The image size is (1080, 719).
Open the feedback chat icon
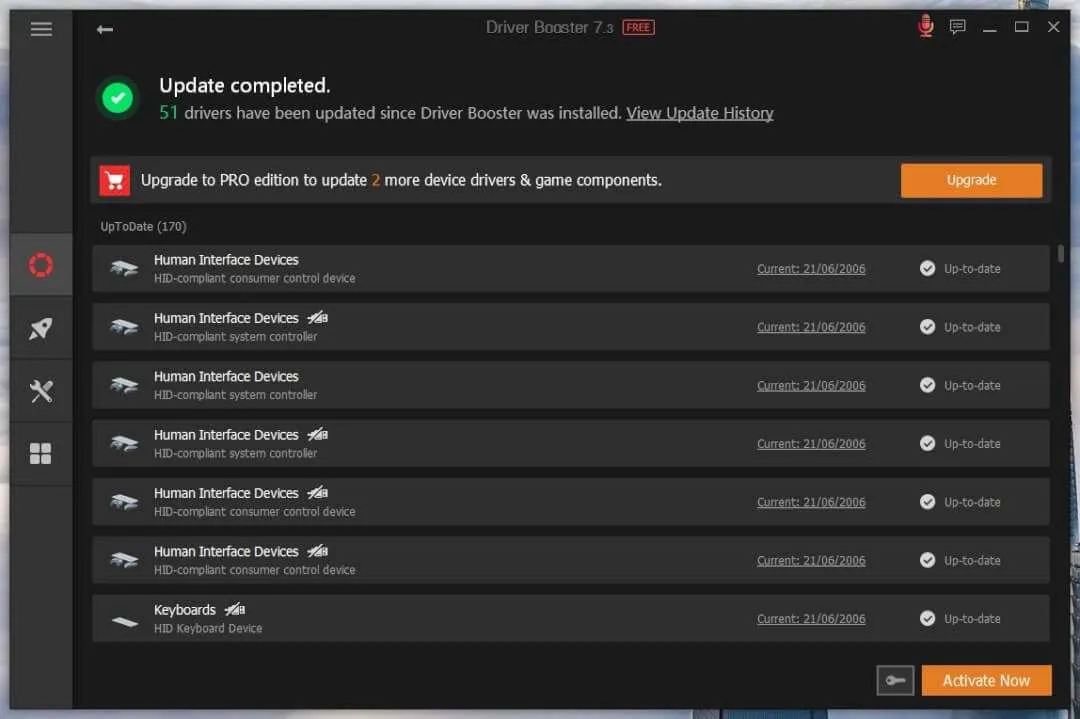pos(957,27)
